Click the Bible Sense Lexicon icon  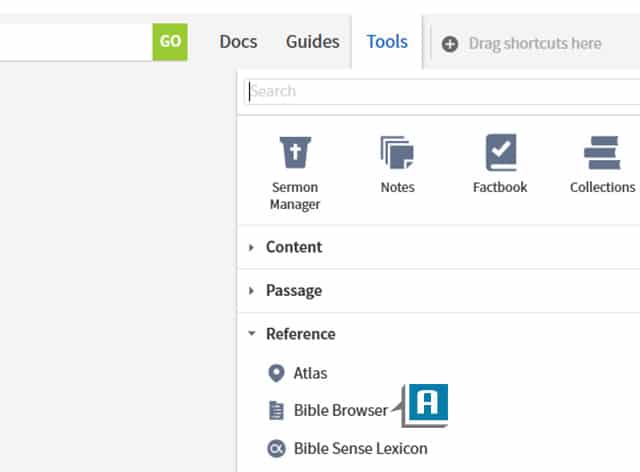click(x=277, y=448)
